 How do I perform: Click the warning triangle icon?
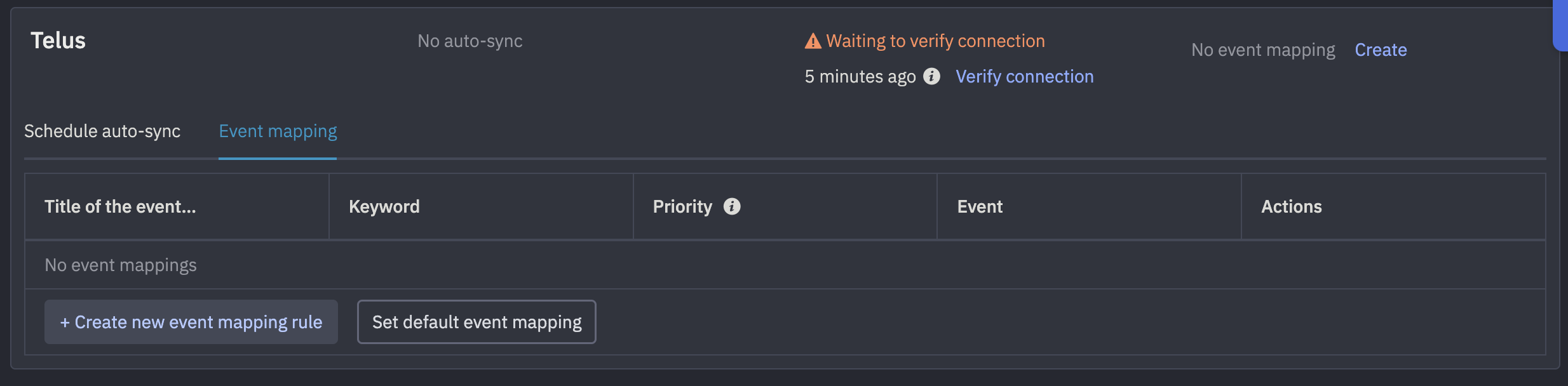[814, 39]
